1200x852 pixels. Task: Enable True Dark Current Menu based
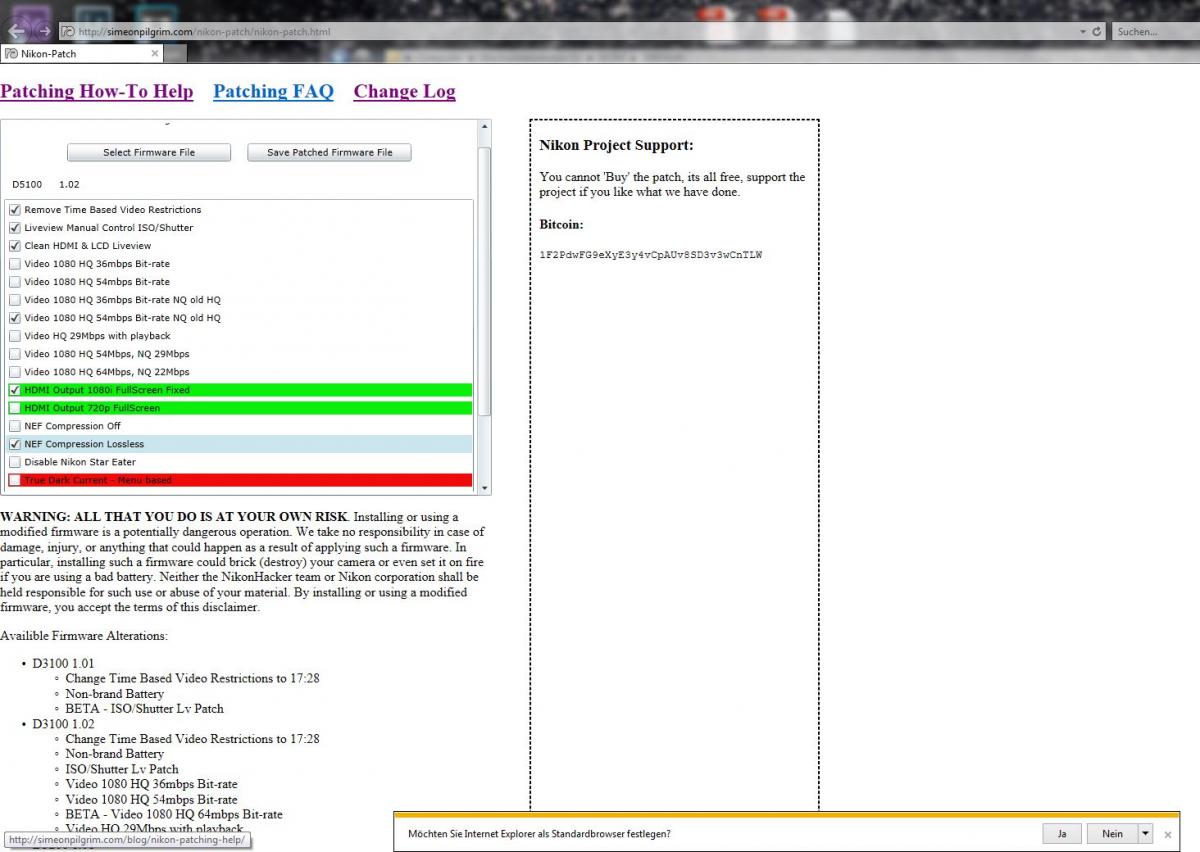tap(15, 480)
